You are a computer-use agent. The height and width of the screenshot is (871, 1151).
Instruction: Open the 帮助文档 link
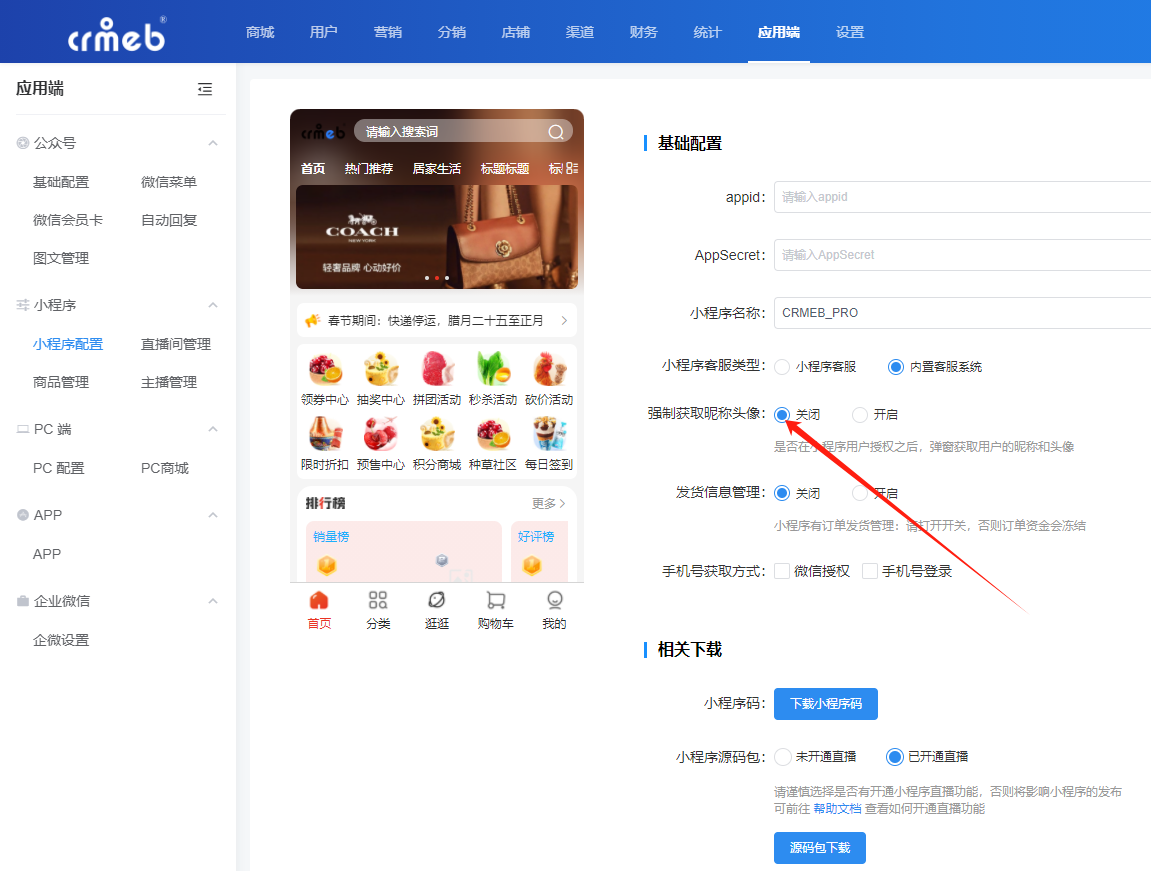(837, 808)
